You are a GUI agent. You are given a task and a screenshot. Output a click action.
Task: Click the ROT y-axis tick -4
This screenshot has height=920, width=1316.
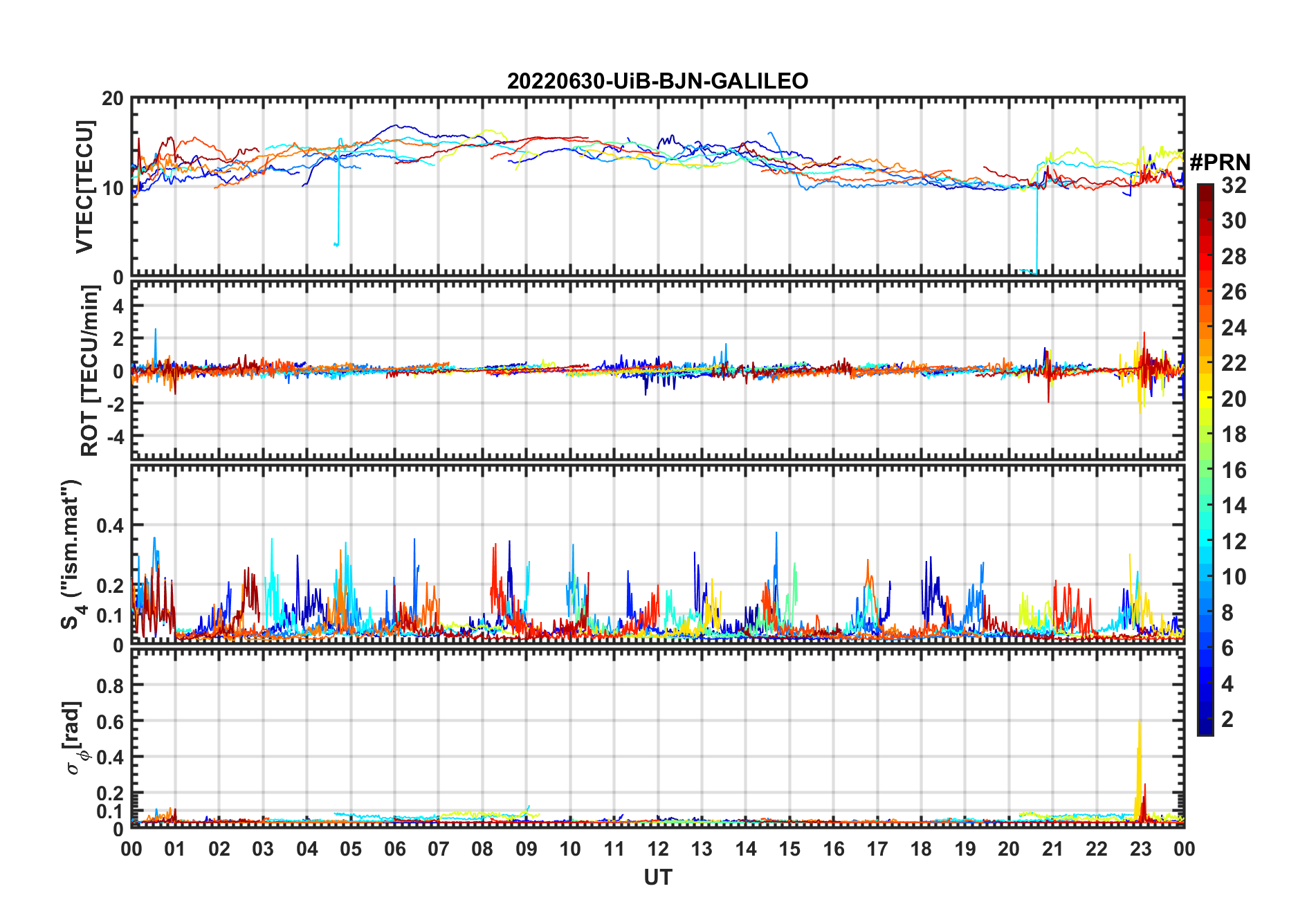tap(116, 437)
